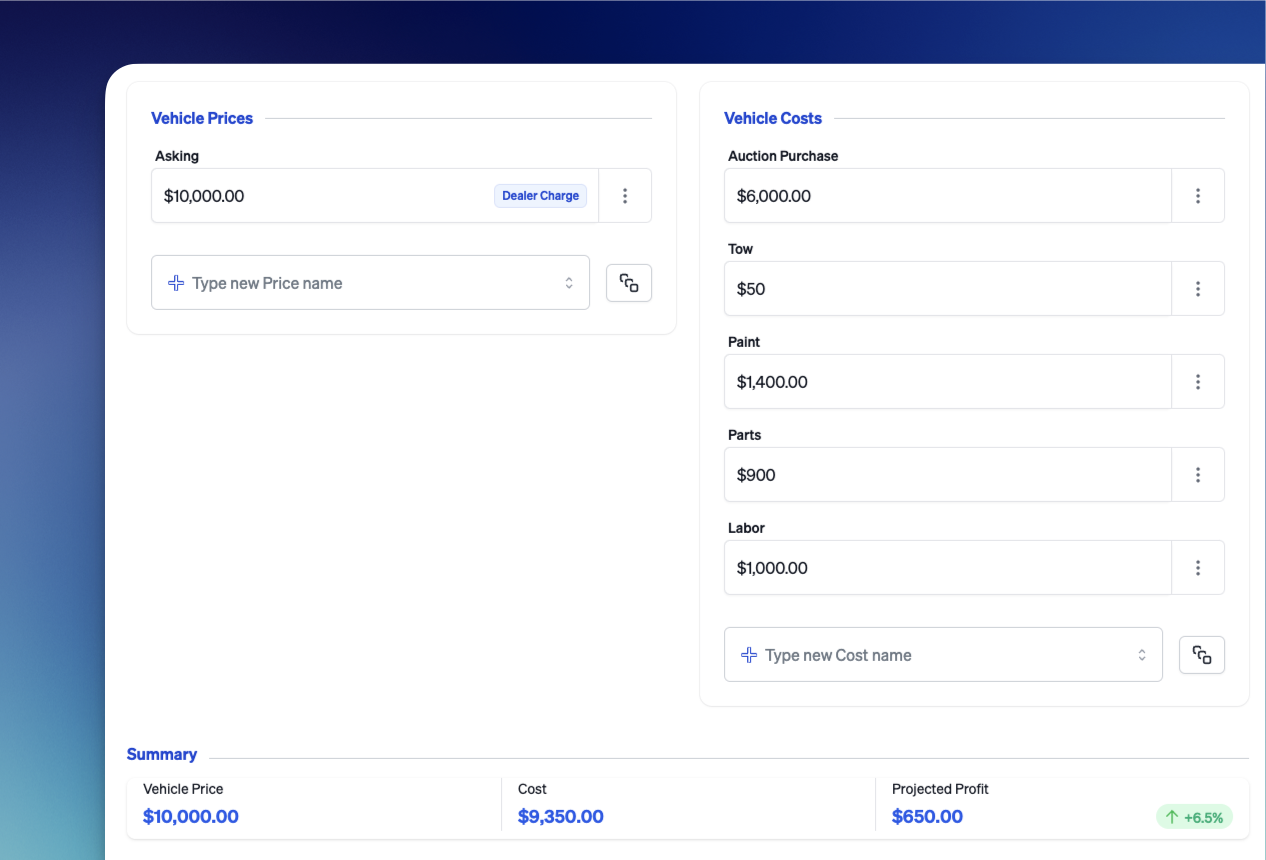Click the Summary heading
This screenshot has width=1266, height=860.
pos(162,754)
